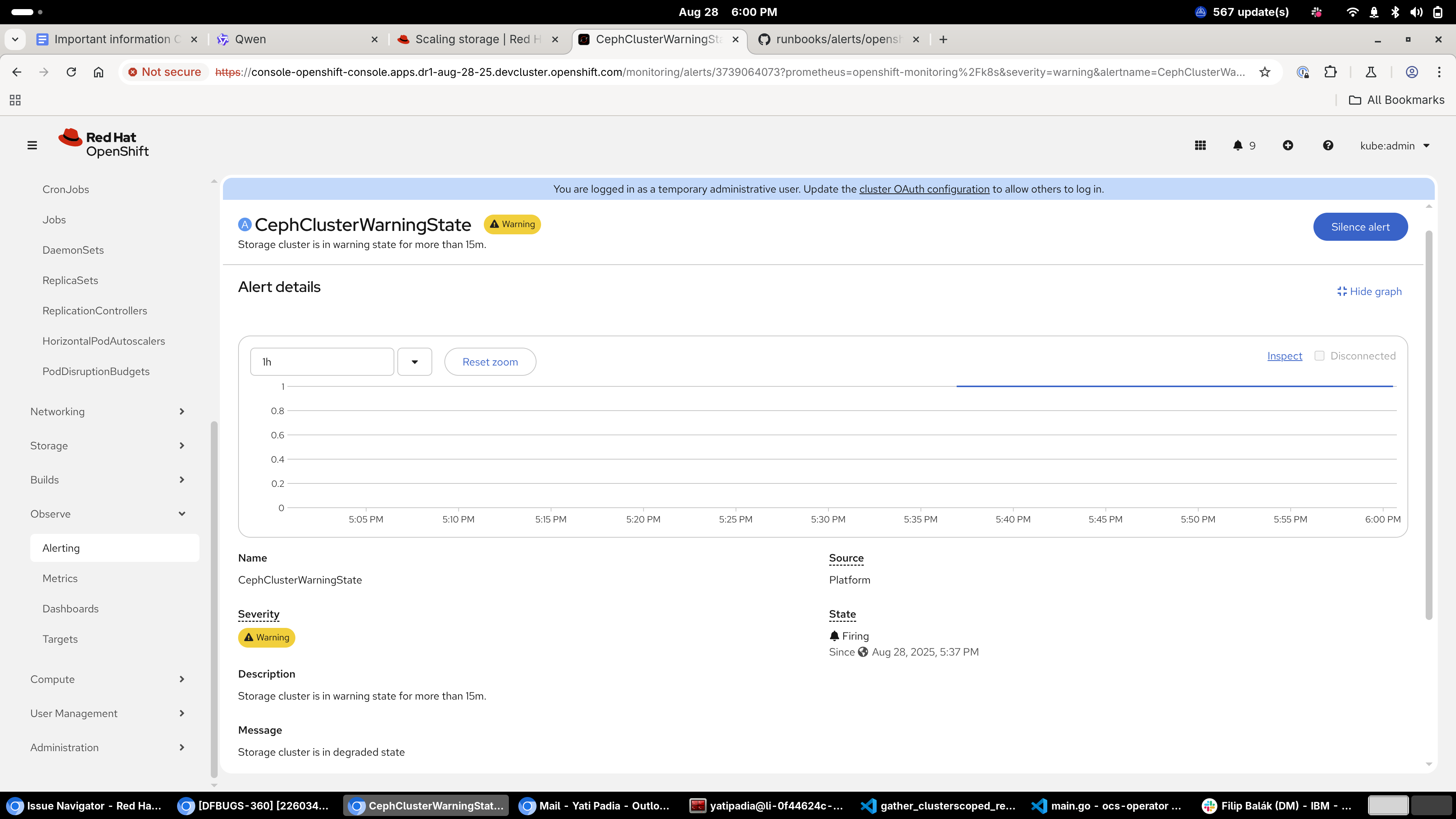Viewport: 1456px width, 819px height.
Task: Click the main content vertical scrollbar
Action: [x=1429, y=424]
